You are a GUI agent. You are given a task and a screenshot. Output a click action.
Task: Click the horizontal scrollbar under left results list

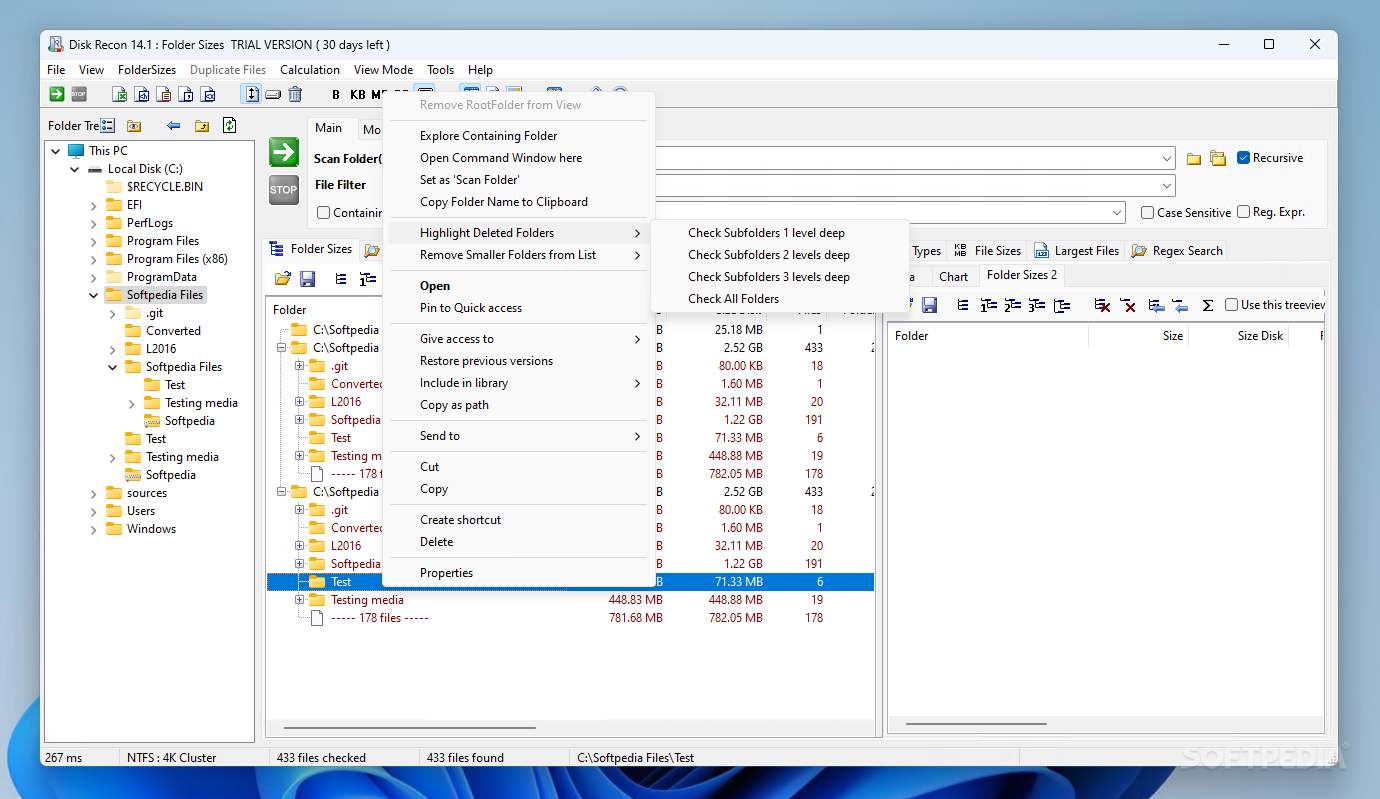[410, 728]
